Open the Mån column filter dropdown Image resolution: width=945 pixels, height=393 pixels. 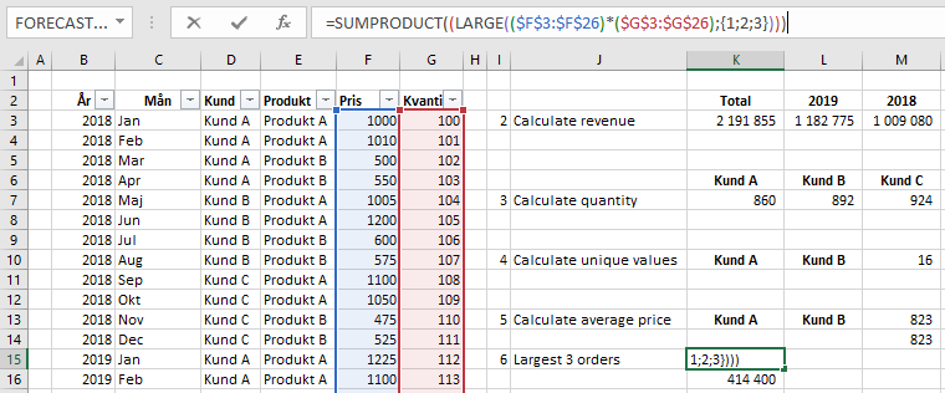(191, 100)
